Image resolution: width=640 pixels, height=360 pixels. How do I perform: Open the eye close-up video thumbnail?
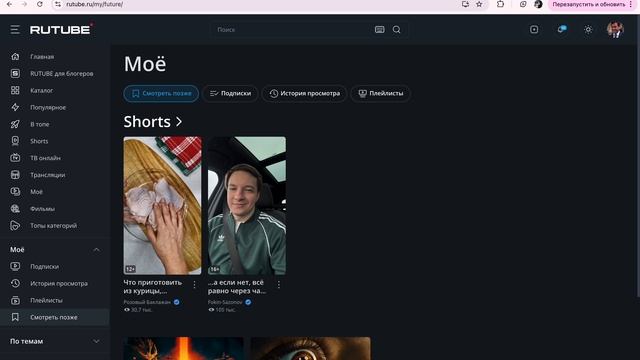pos(311,349)
